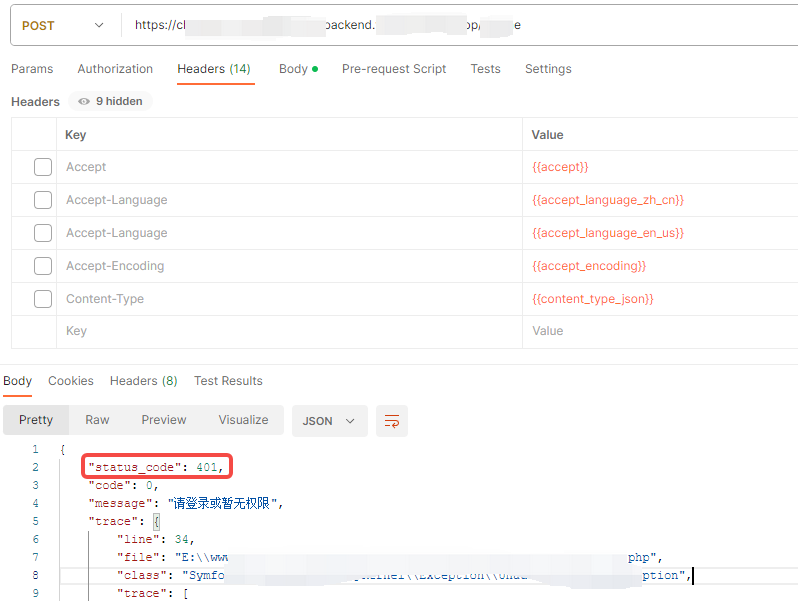798x601 pixels.
Task: Click the word-wrap icon beside JSON dropdown
Action: pos(392,421)
